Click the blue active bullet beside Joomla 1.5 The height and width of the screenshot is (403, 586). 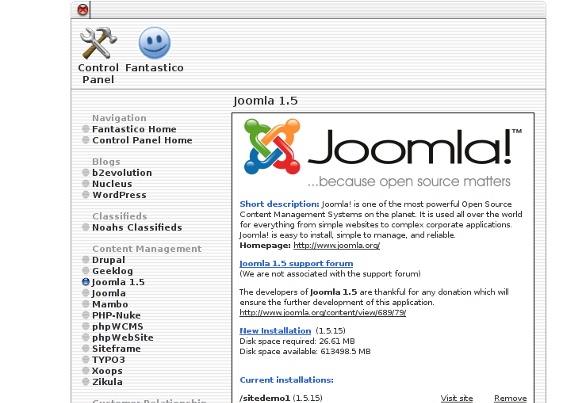pos(86,282)
